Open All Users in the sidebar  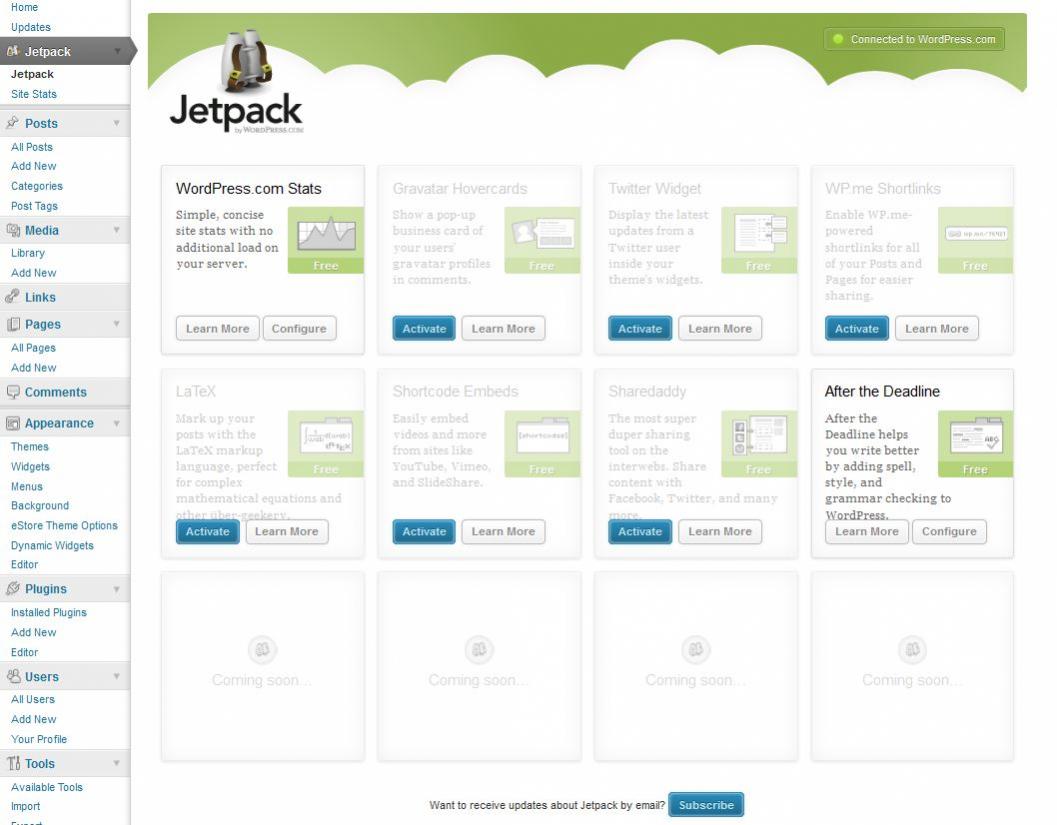(x=33, y=699)
